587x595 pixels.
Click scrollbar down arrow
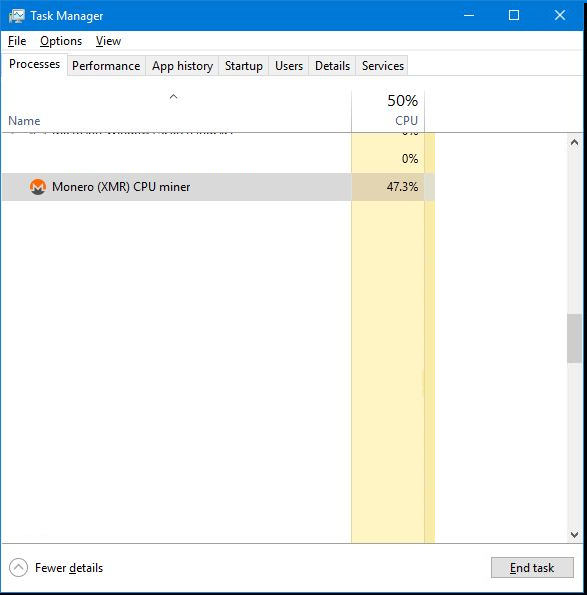[x=574, y=535]
